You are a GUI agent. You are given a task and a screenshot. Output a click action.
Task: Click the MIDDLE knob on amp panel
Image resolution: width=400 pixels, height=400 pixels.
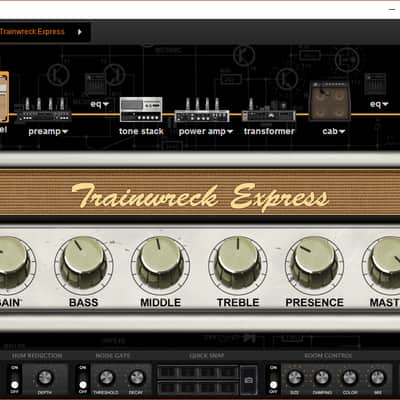[161, 262]
